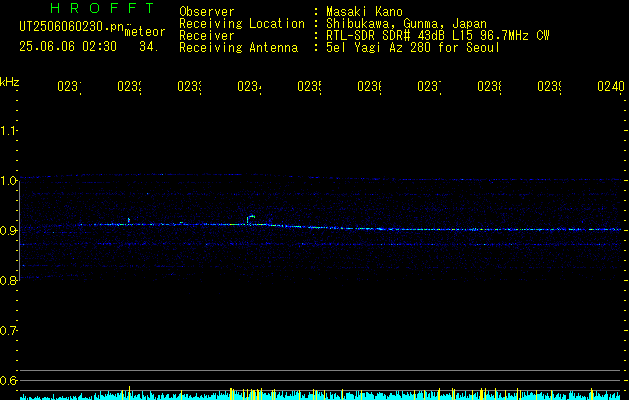Click the hook-shaped meteor echo near 0234

251,220
